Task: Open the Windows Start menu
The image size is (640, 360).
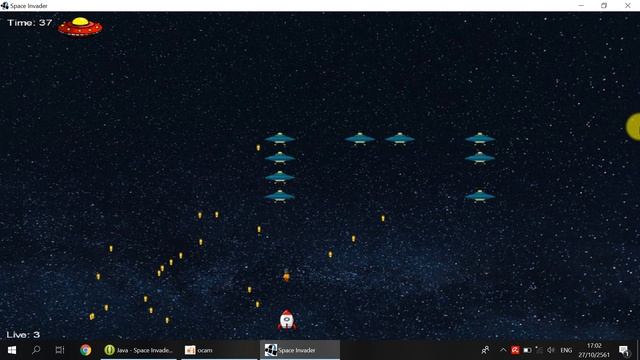Action: pos(12,350)
